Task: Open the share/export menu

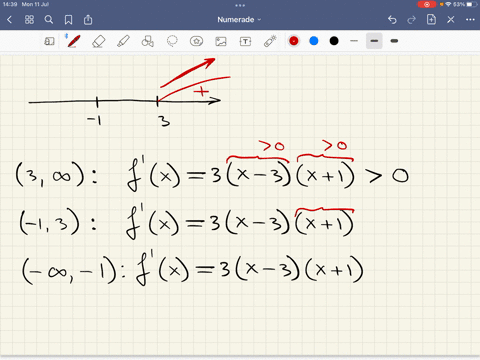Action: point(88,20)
